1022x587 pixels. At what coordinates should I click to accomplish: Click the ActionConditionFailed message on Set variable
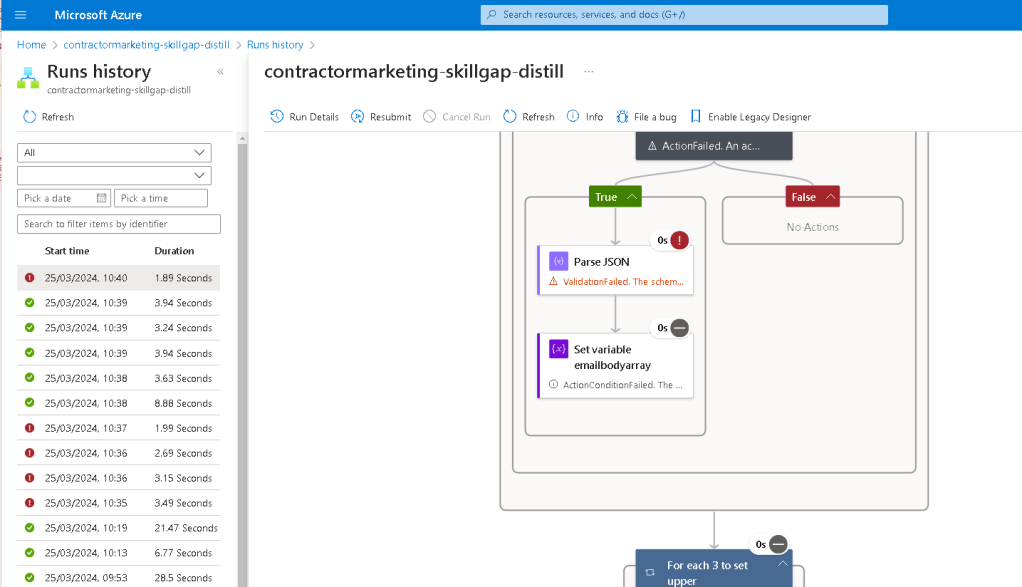pyautogui.click(x=622, y=385)
